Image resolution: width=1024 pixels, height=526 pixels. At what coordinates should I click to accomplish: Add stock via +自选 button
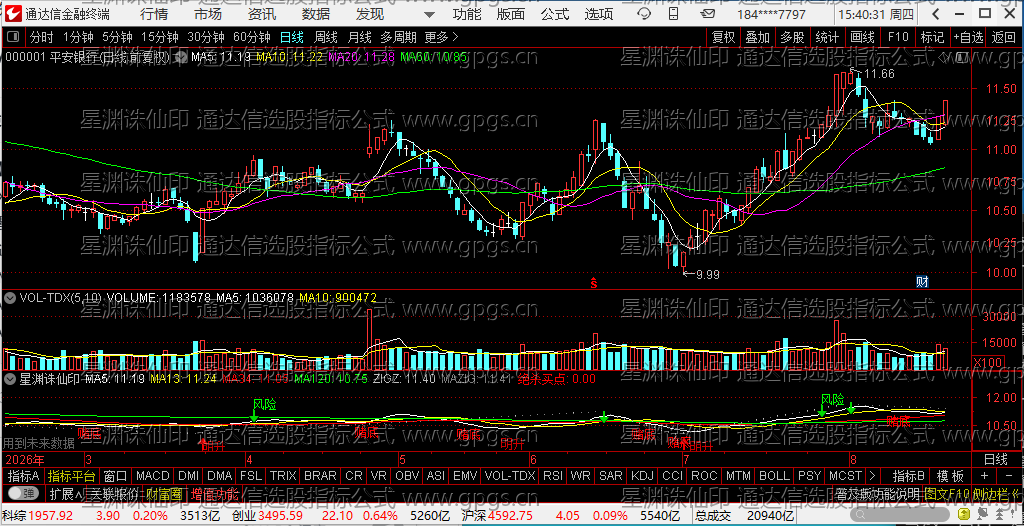click(x=968, y=38)
